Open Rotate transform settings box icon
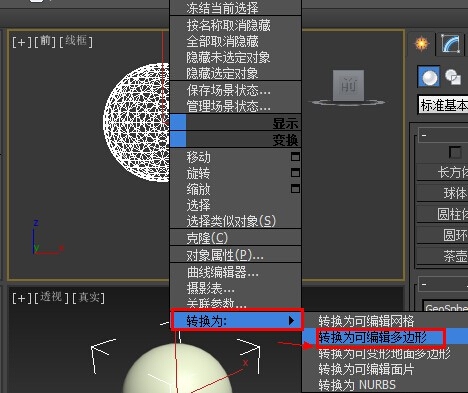Viewport: 468px width, 393px height. [x=295, y=172]
